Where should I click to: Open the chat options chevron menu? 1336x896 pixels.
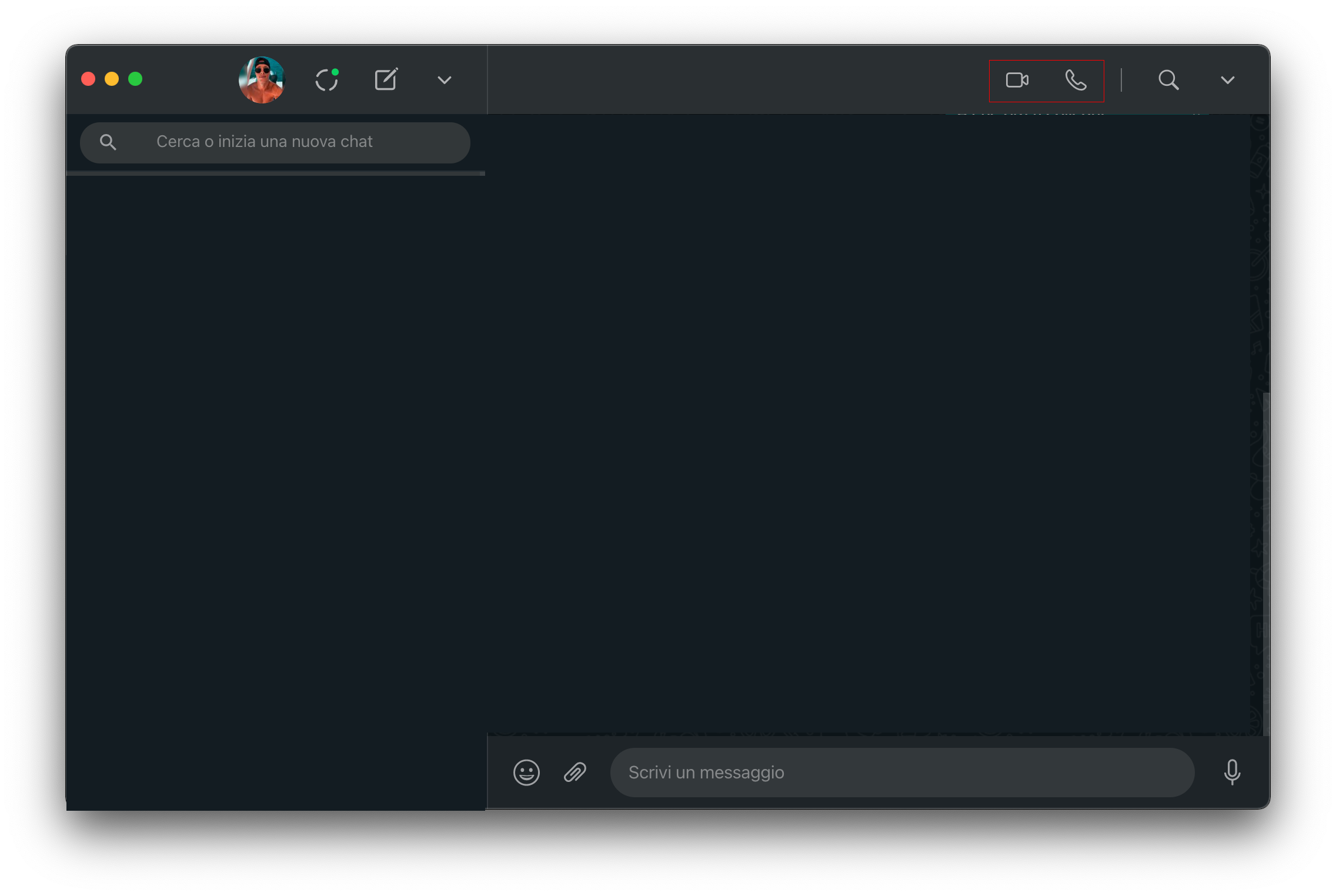point(1227,80)
